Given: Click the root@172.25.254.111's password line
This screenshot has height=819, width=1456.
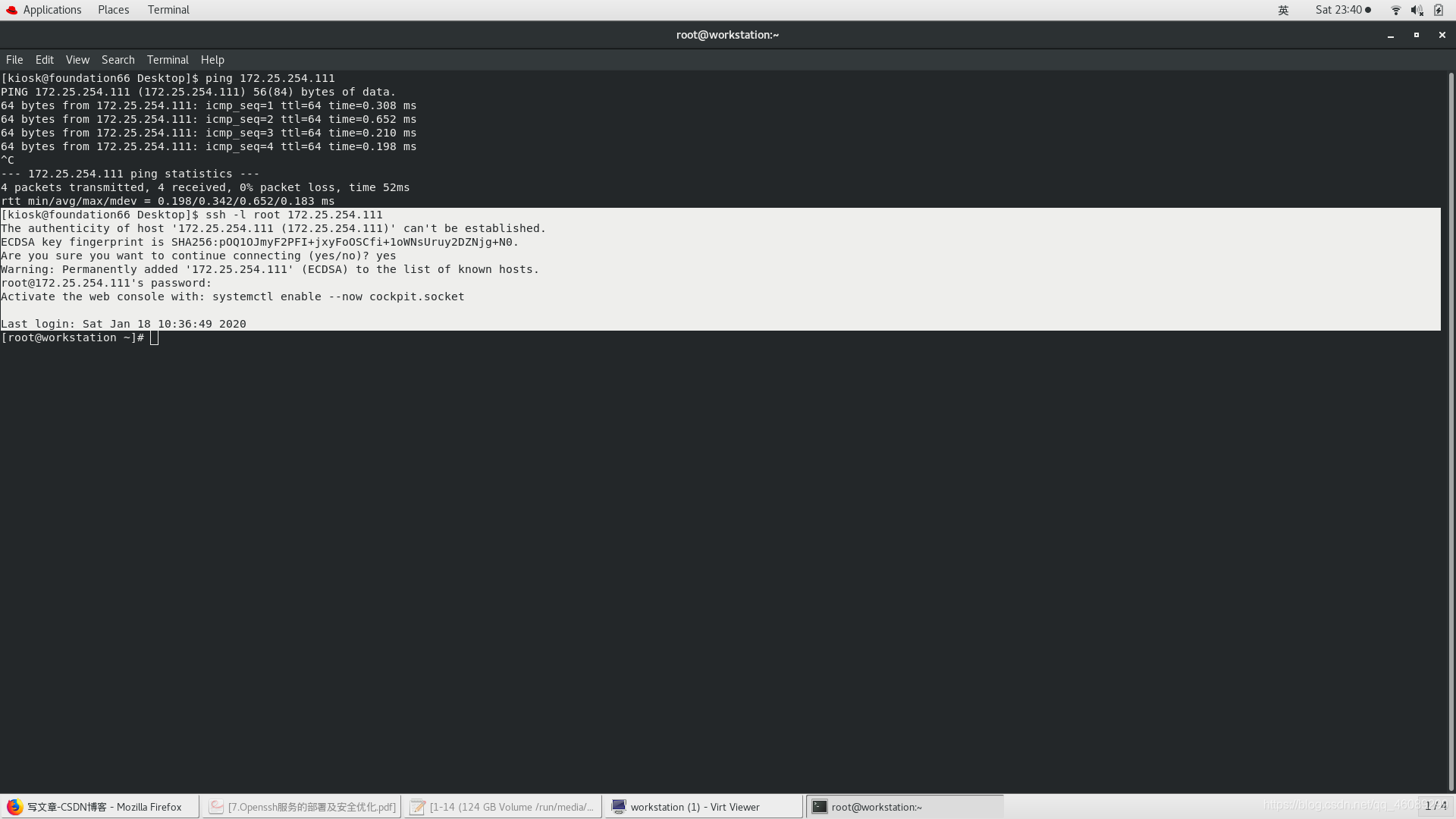Looking at the screenshot, I should click(x=106, y=284).
